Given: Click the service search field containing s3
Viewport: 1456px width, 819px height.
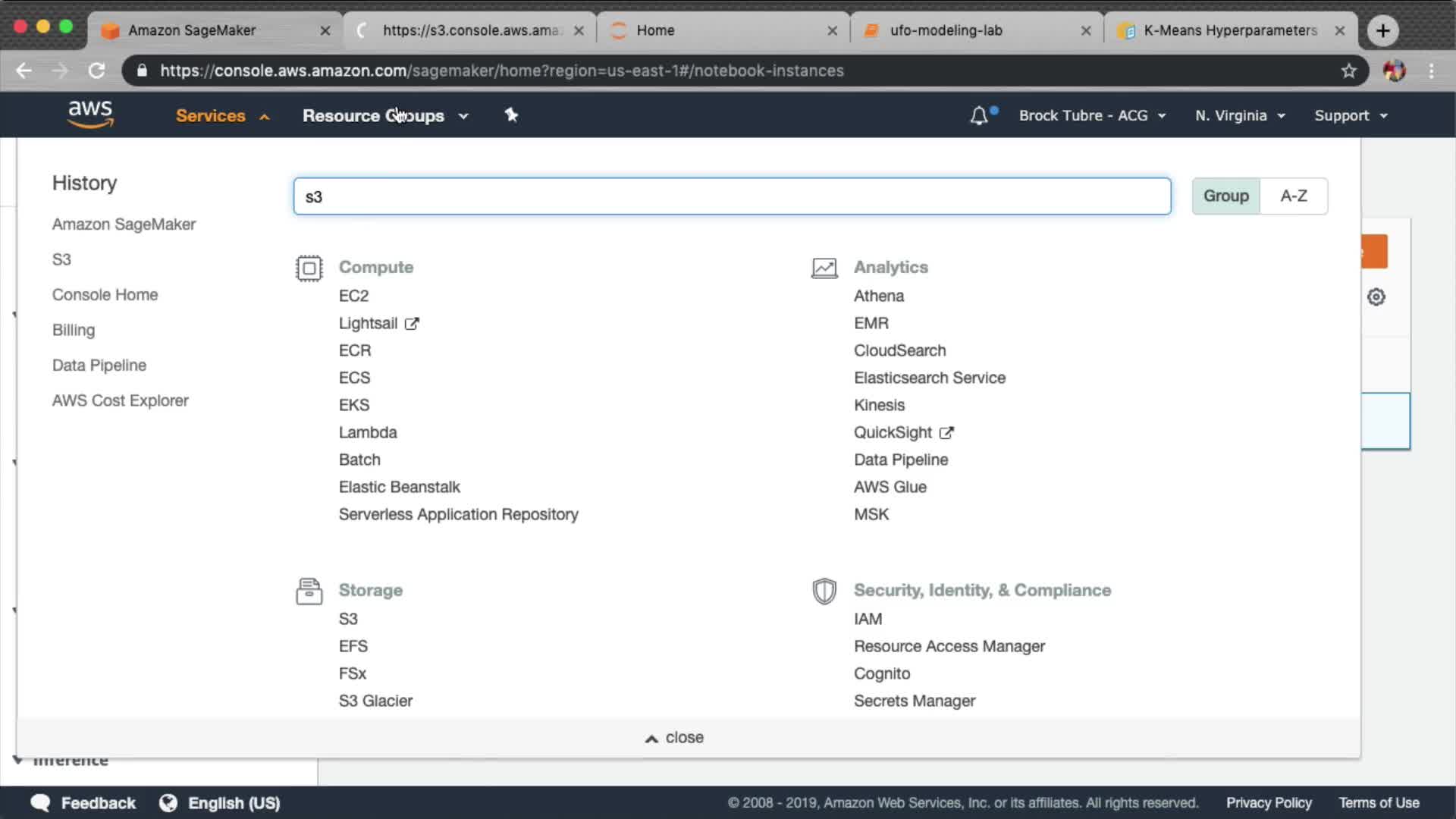Looking at the screenshot, I should pyautogui.click(x=731, y=196).
